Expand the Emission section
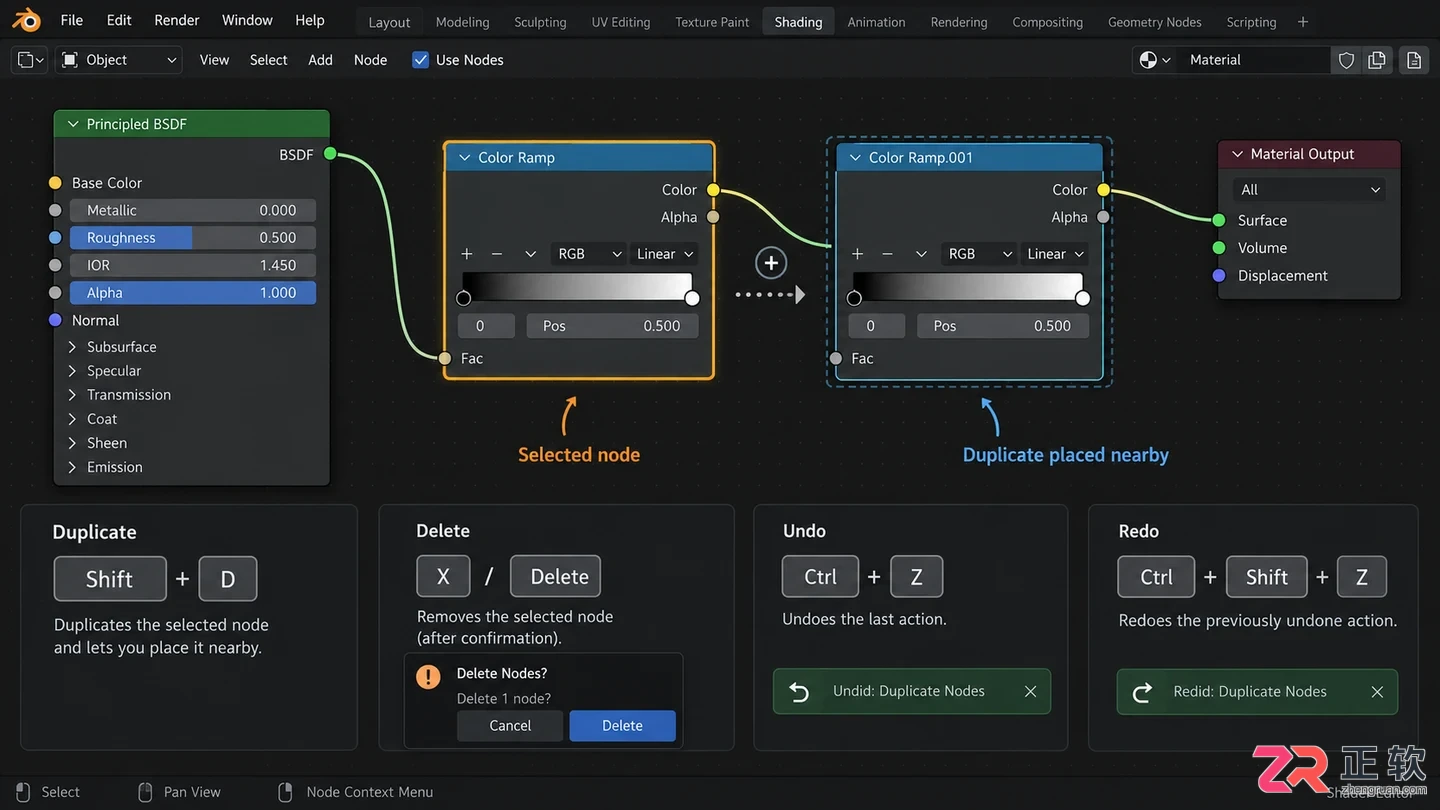 tap(72, 467)
